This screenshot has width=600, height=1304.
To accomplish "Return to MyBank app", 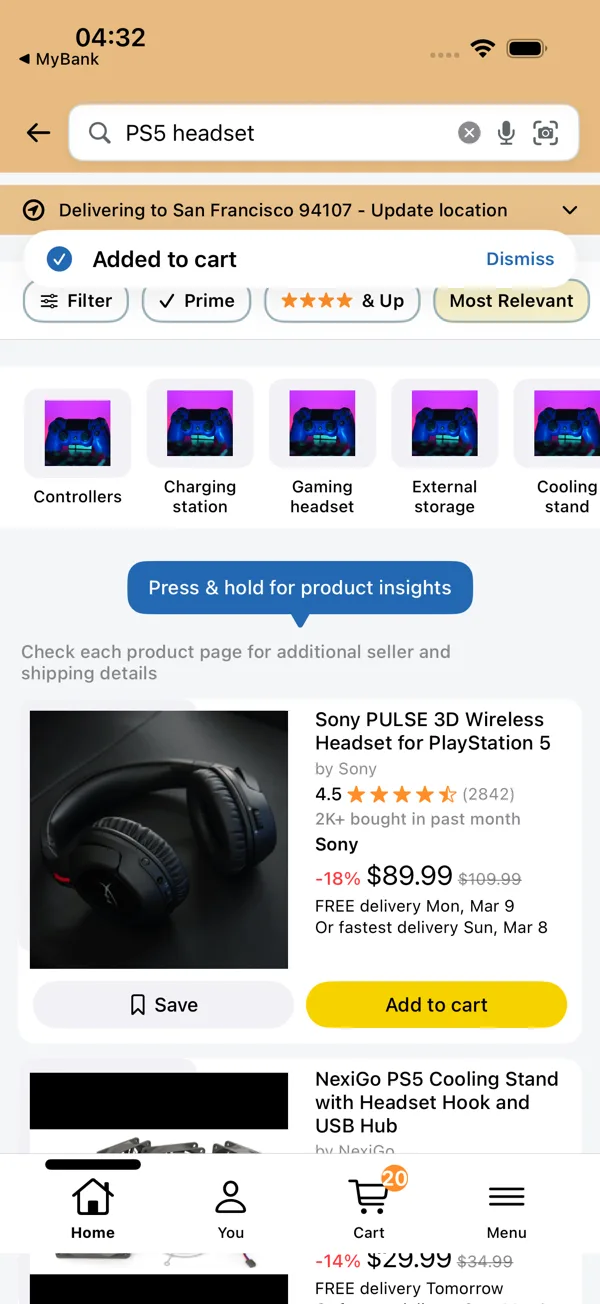I will point(59,60).
